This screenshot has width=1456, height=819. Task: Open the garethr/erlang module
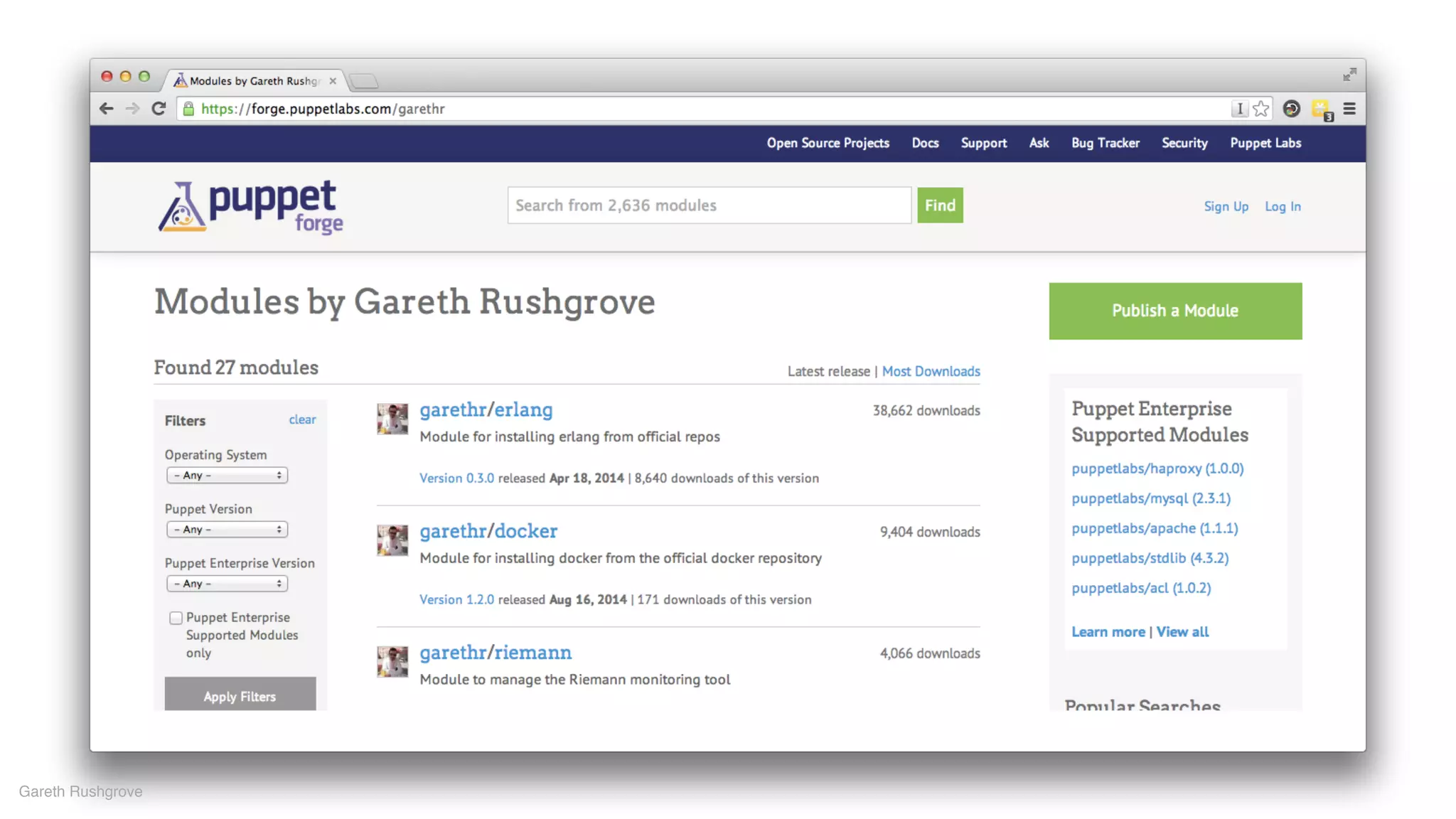tap(486, 410)
